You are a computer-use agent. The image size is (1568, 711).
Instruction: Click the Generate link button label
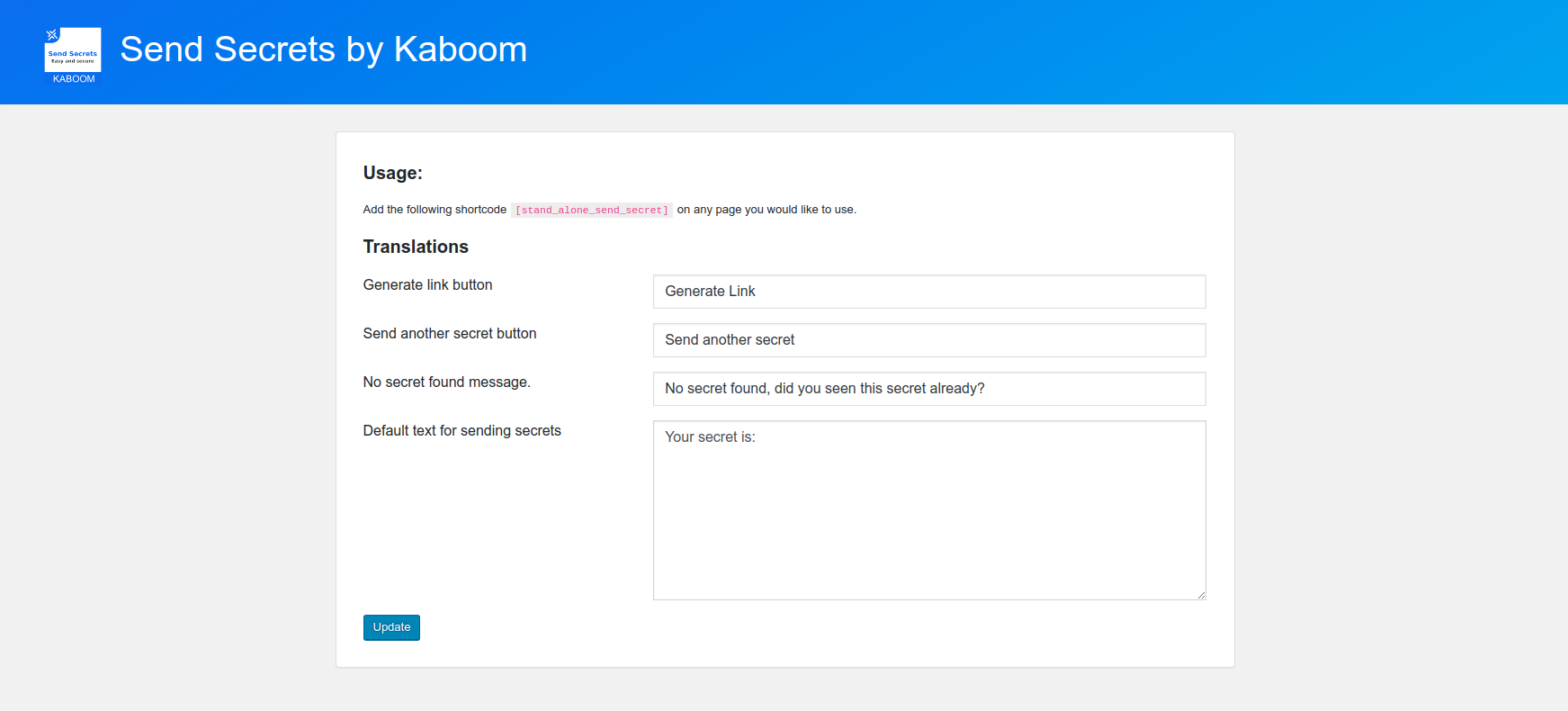[427, 284]
